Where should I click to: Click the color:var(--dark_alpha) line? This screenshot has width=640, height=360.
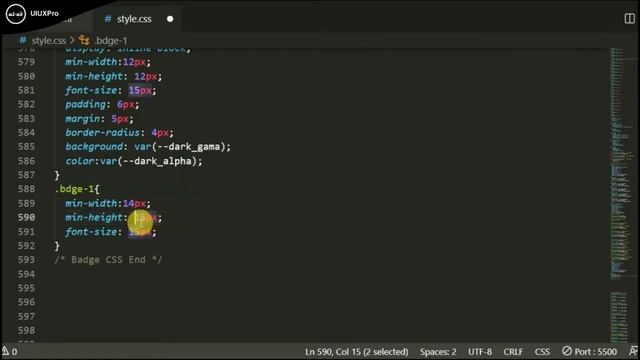pos(134,161)
